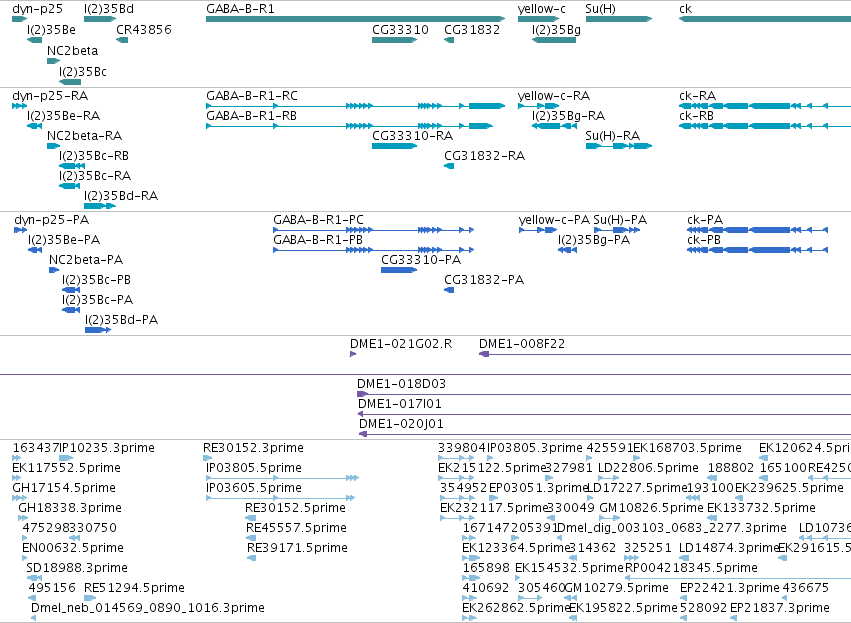
Task: Click the NC2beta gene label without suffix
Action: click(72, 51)
